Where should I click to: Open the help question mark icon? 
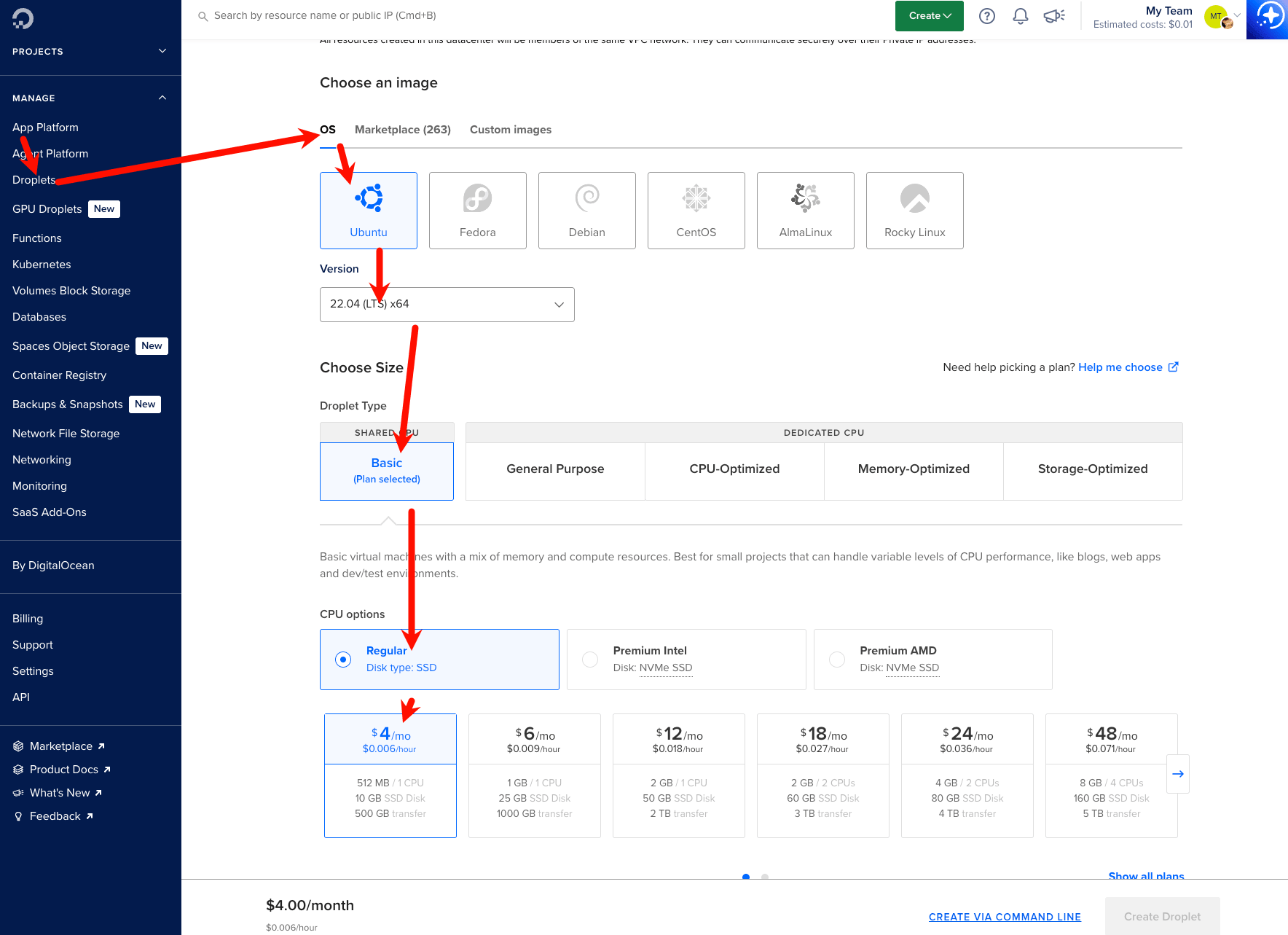[987, 16]
